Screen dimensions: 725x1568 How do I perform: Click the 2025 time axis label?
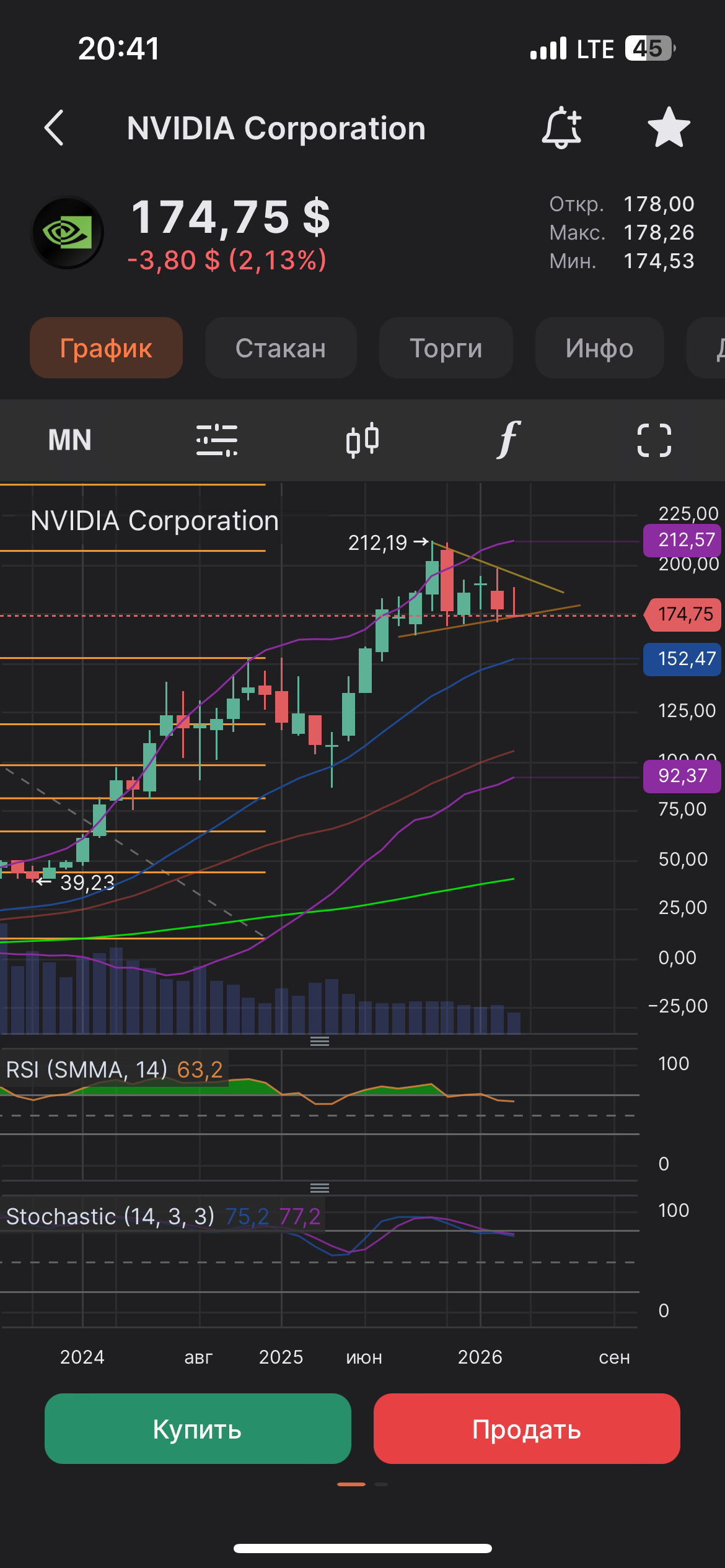click(x=281, y=1357)
